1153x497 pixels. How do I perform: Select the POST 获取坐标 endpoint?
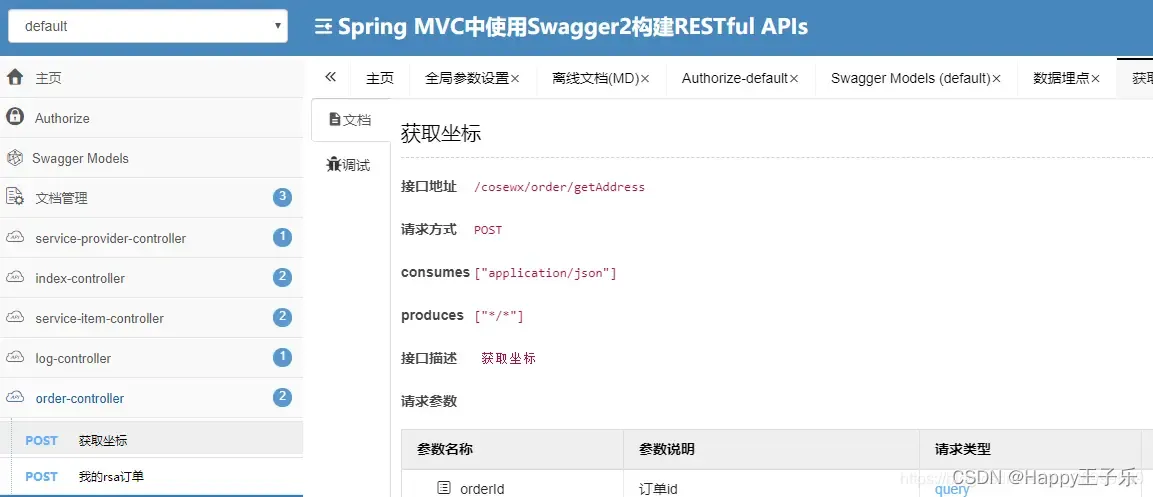point(151,440)
